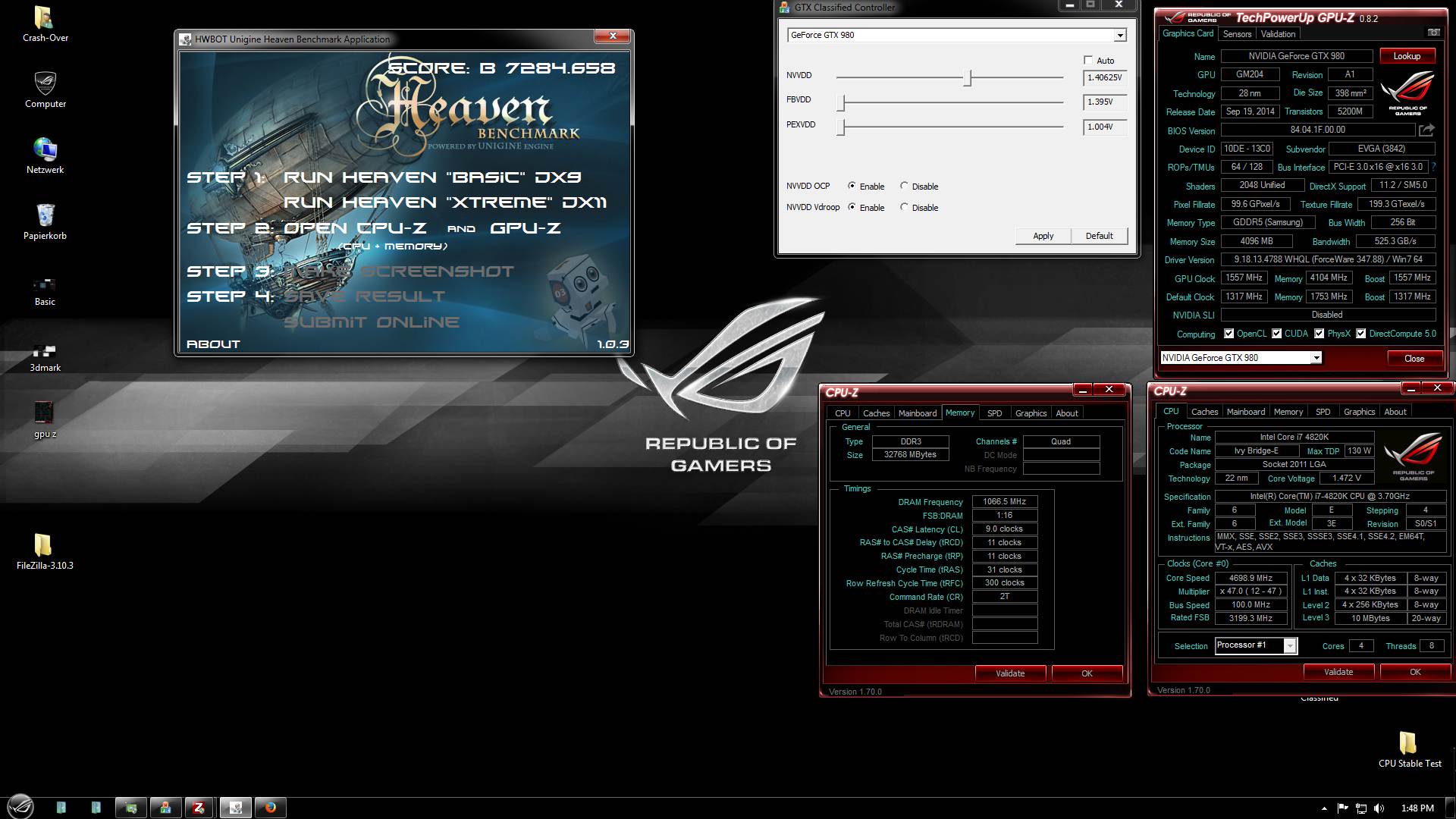Click the NVVDD value field 1.40625V
1456x819 pixels.
click(1105, 77)
